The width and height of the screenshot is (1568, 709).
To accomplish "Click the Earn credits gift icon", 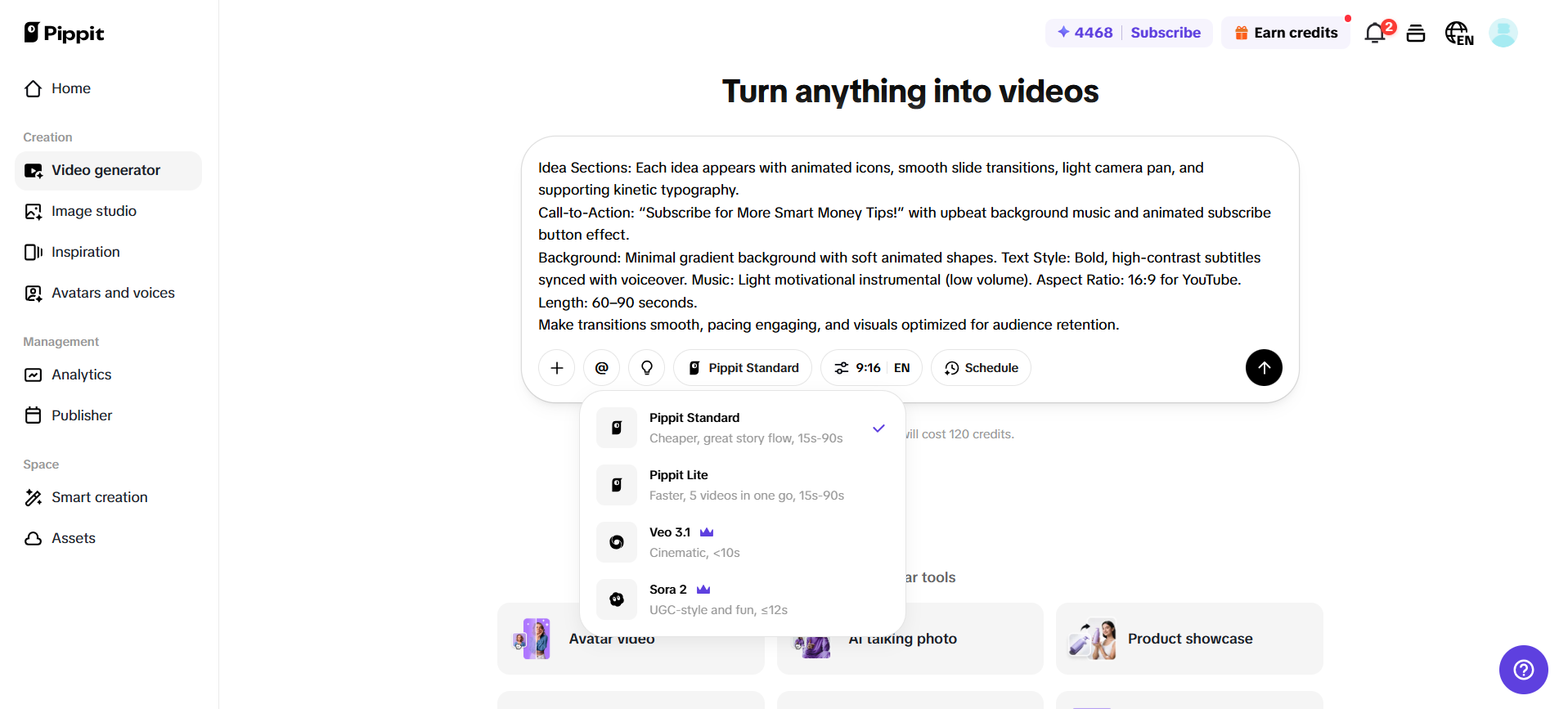I will pyautogui.click(x=1242, y=33).
